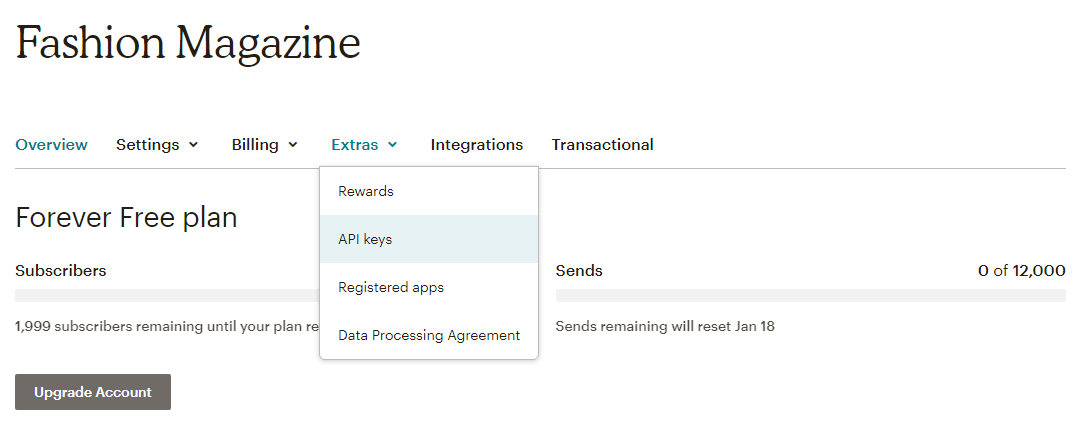
Task: Click the 0 of 12,000 sends count
Action: tap(1022, 270)
